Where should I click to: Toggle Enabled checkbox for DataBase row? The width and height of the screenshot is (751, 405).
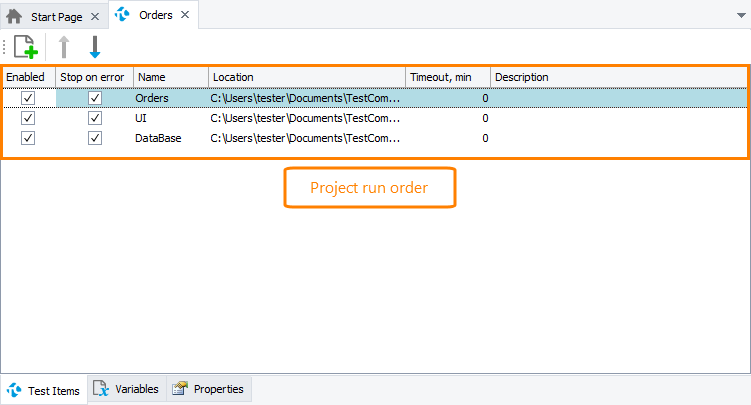coord(28,138)
